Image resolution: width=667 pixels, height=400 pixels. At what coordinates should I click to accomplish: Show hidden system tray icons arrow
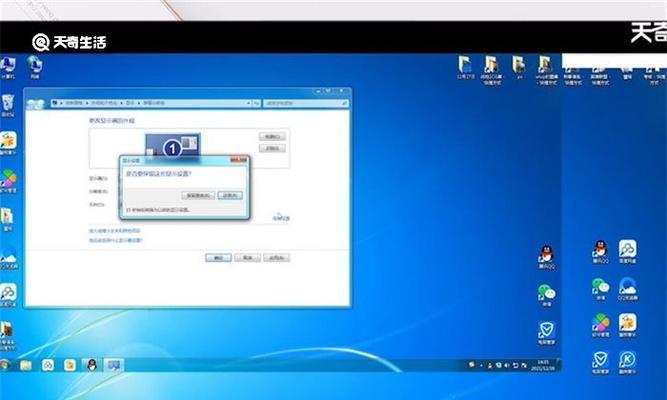click(x=481, y=365)
